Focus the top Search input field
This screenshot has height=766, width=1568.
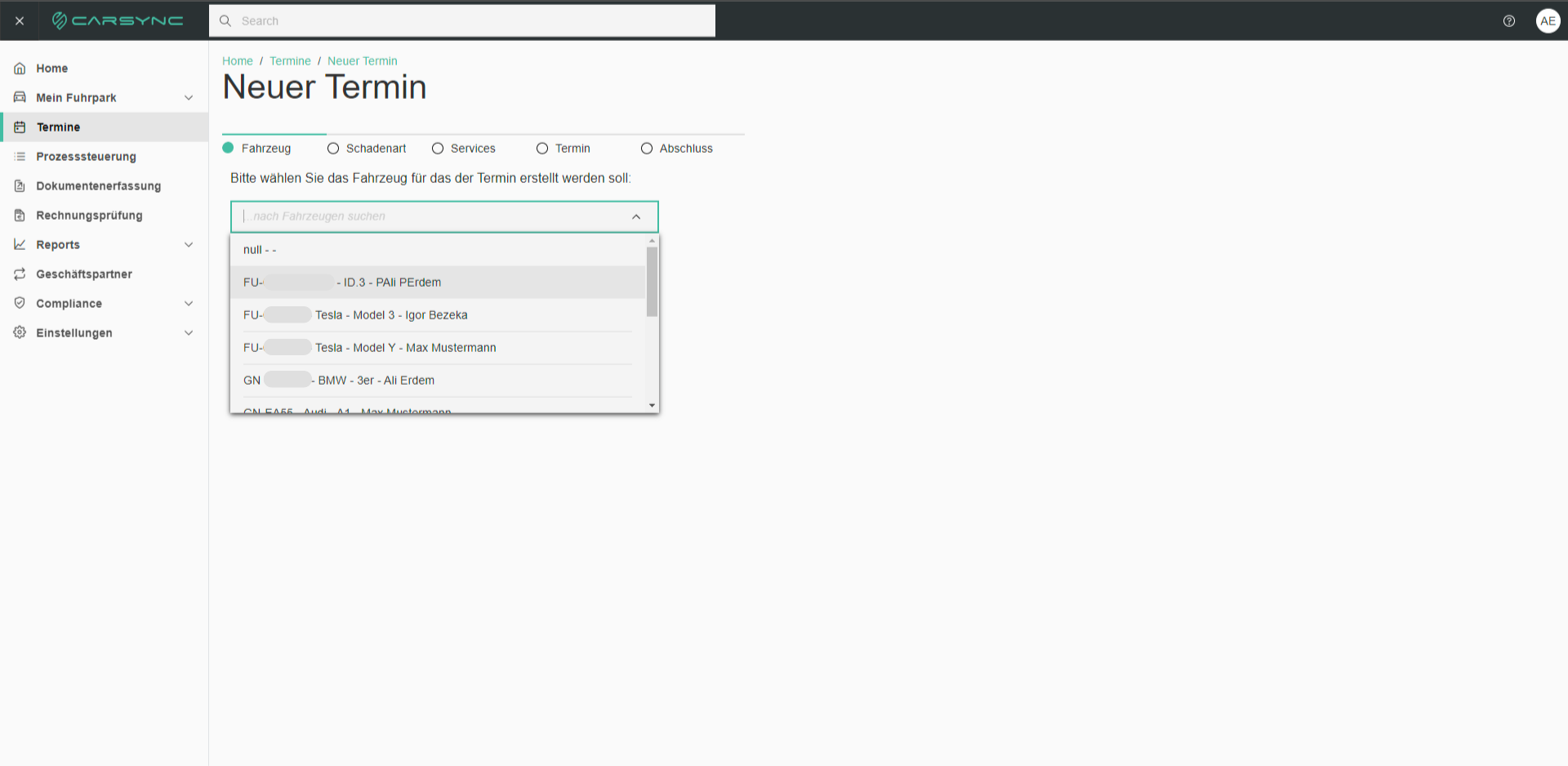462,21
